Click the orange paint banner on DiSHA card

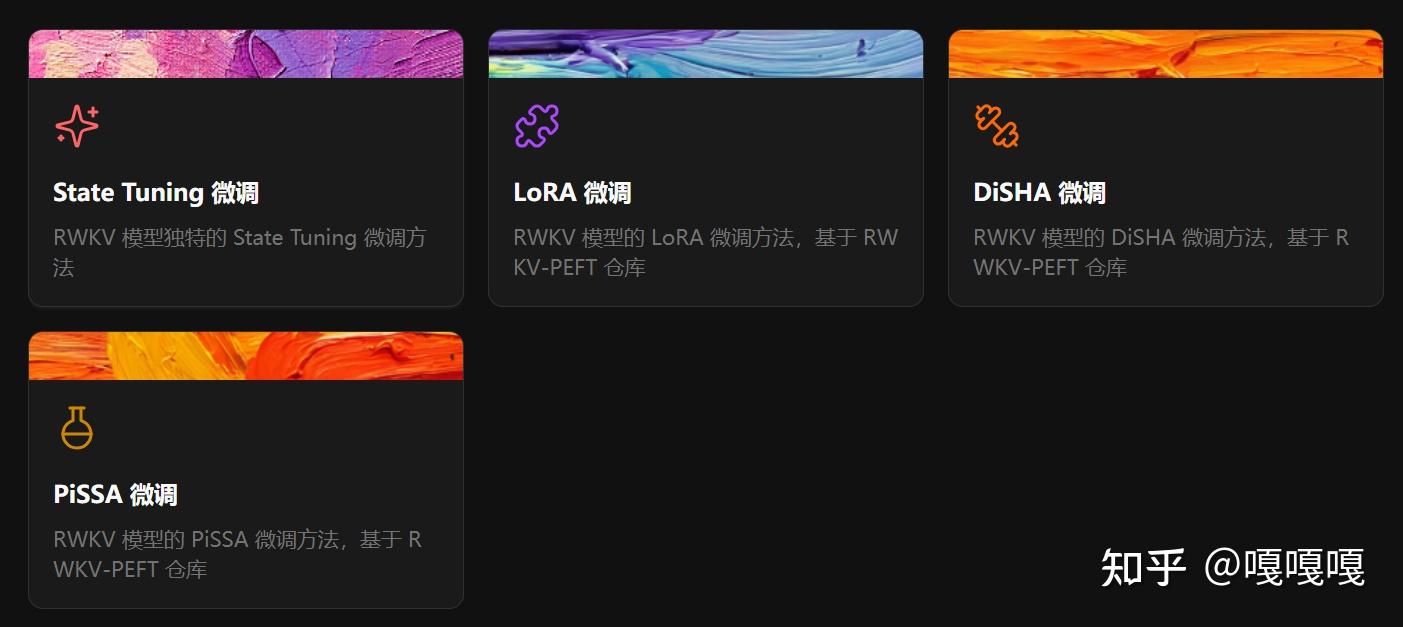[x=1166, y=54]
